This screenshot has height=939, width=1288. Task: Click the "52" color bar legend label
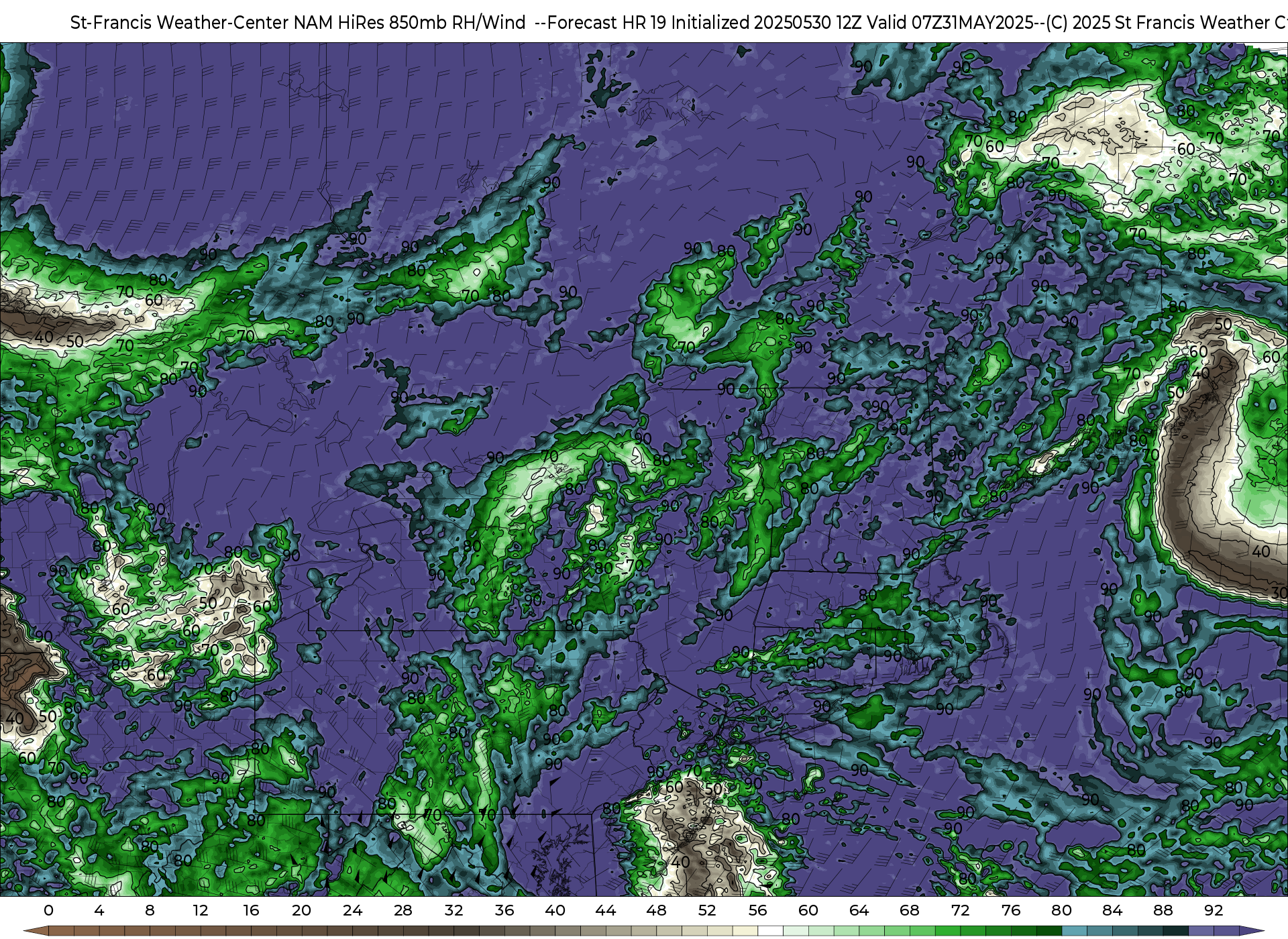[x=707, y=910]
